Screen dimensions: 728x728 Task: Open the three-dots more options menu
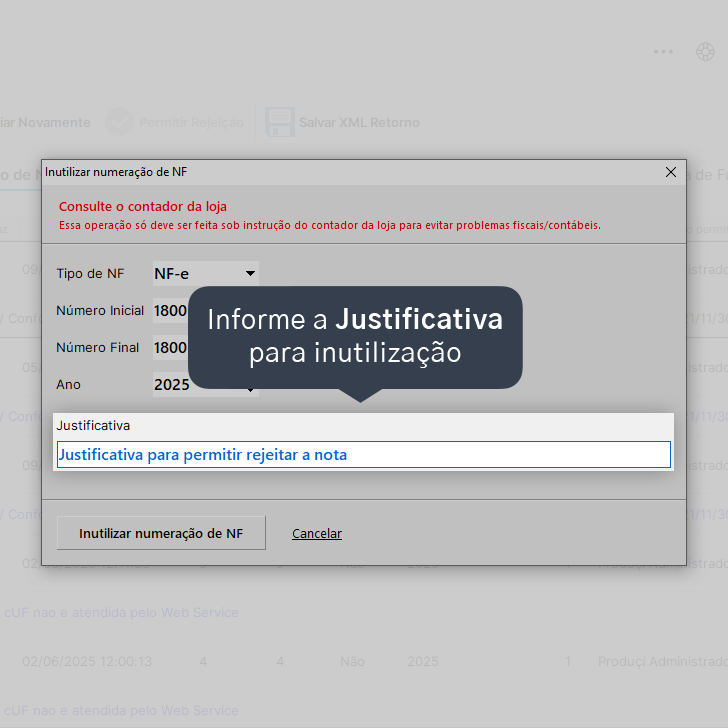(x=663, y=52)
